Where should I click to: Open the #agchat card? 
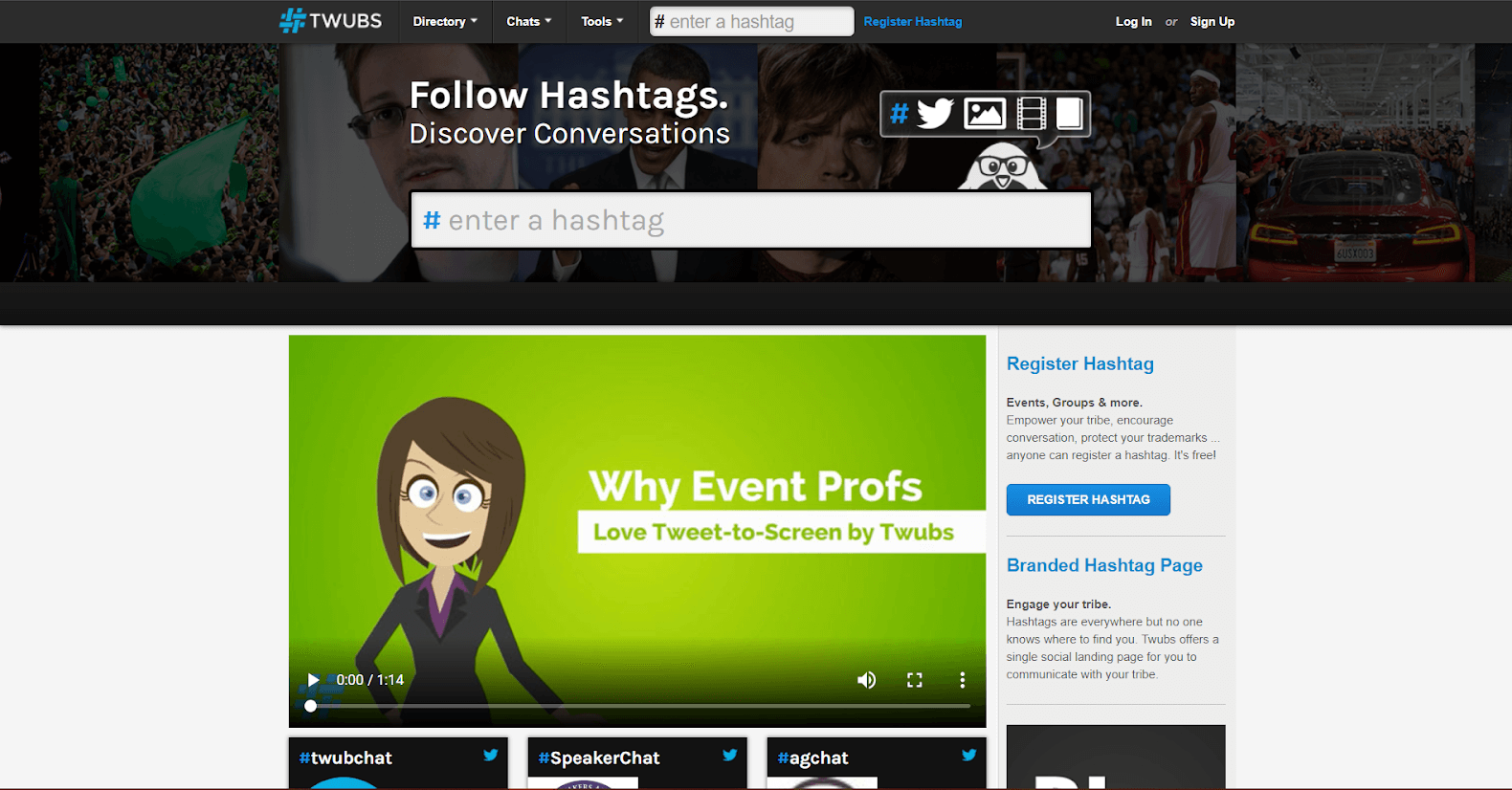click(x=877, y=762)
